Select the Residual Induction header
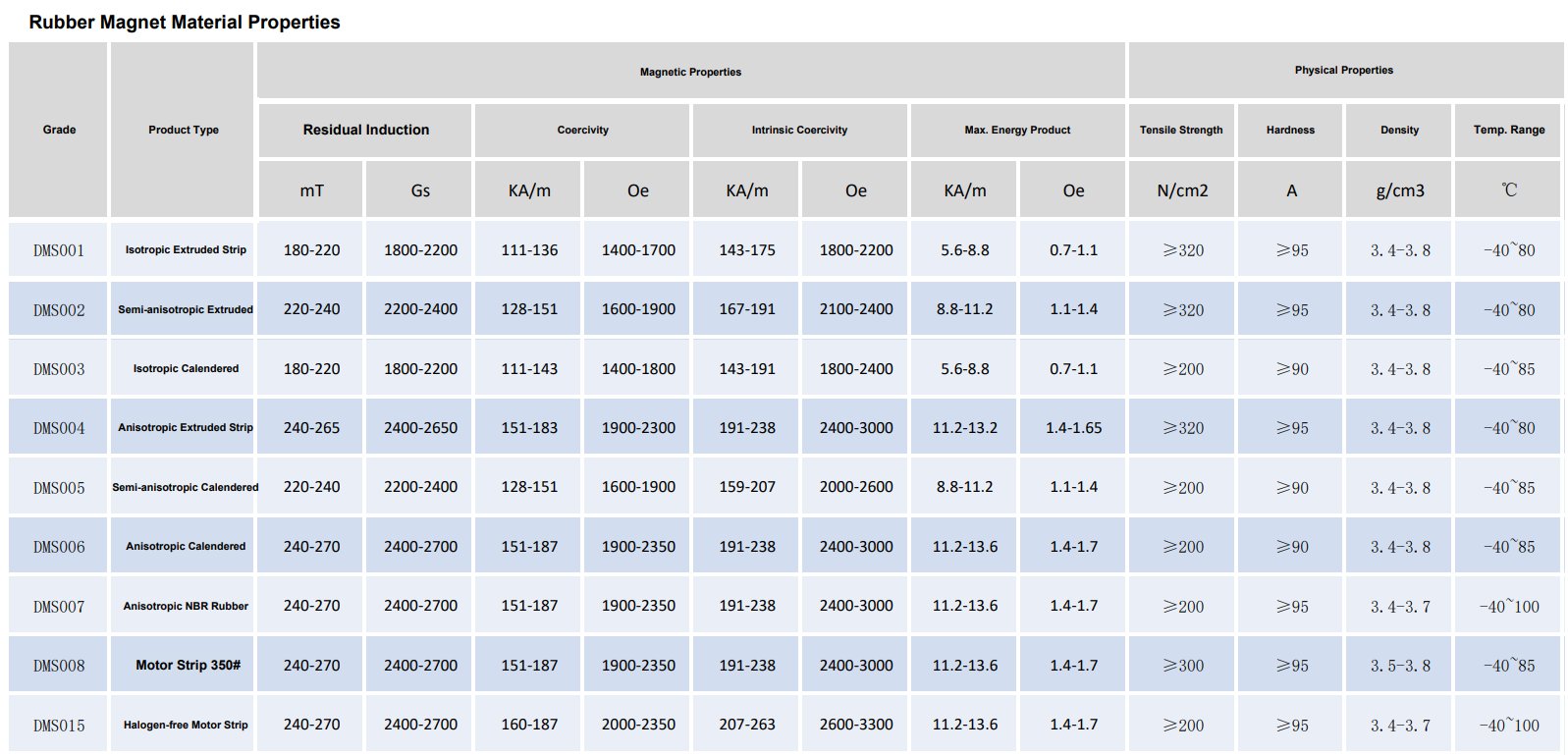 366,130
